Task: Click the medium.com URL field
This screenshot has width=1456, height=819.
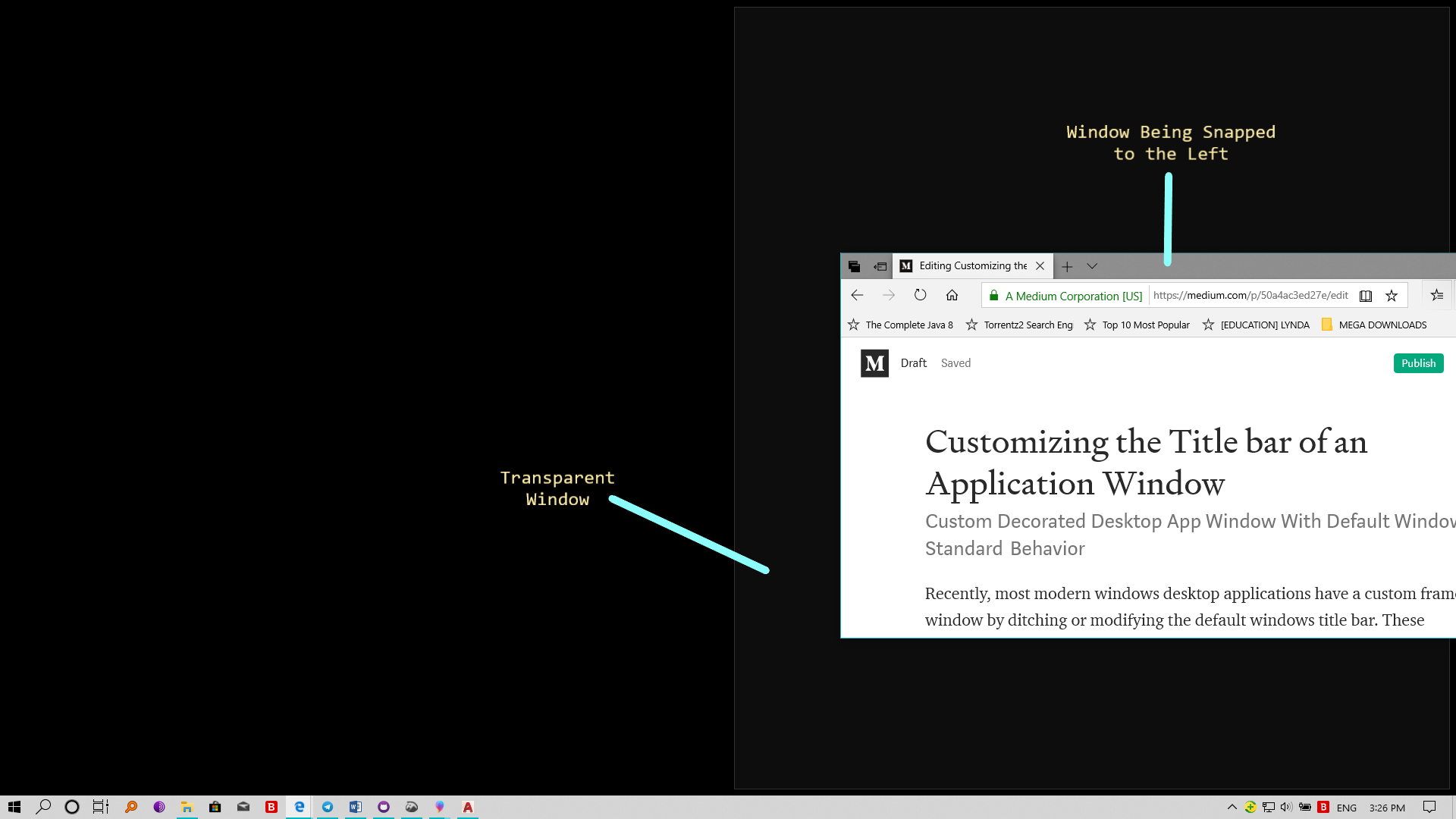Action: click(x=1250, y=296)
